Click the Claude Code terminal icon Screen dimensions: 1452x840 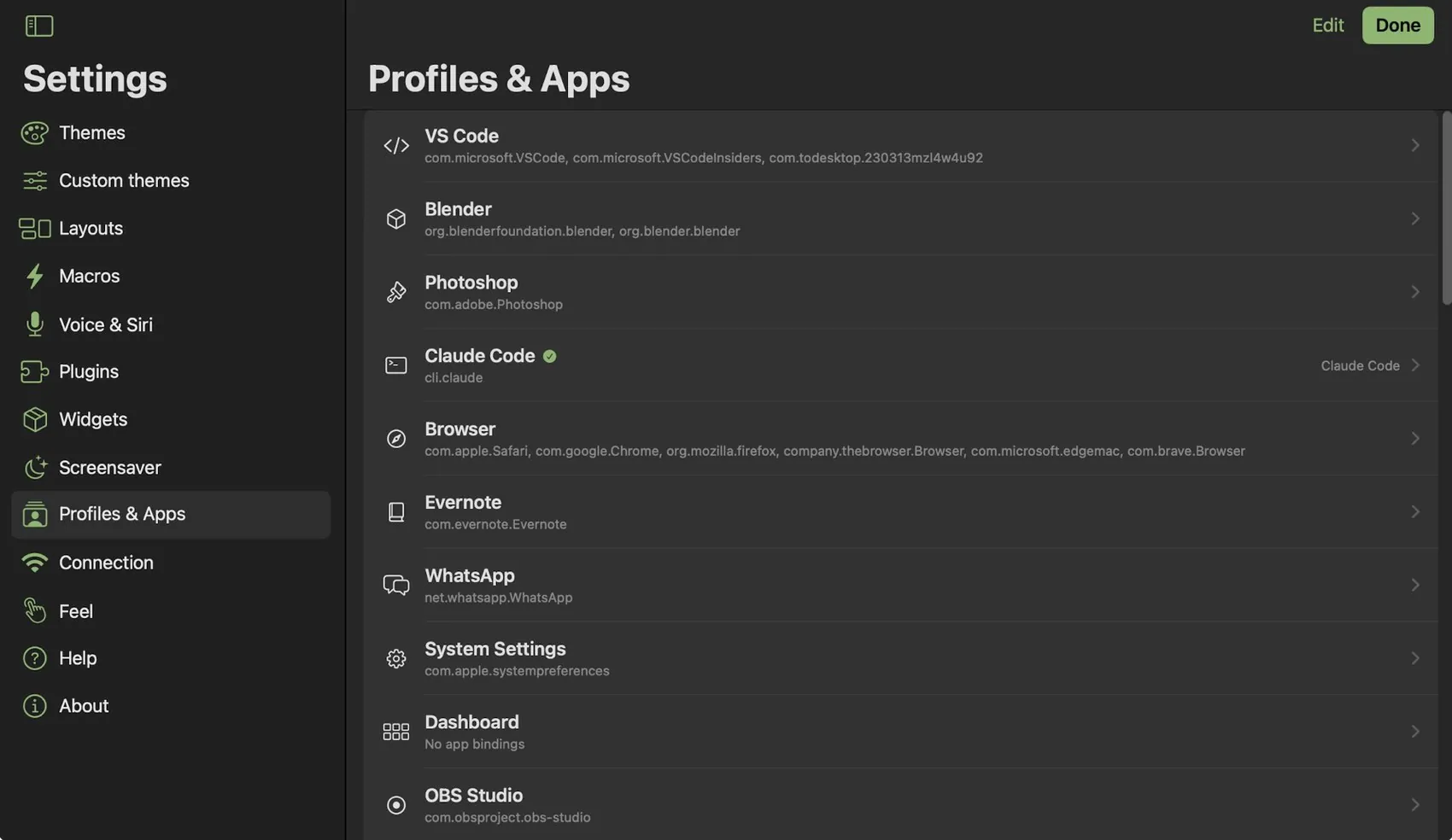pyautogui.click(x=395, y=365)
